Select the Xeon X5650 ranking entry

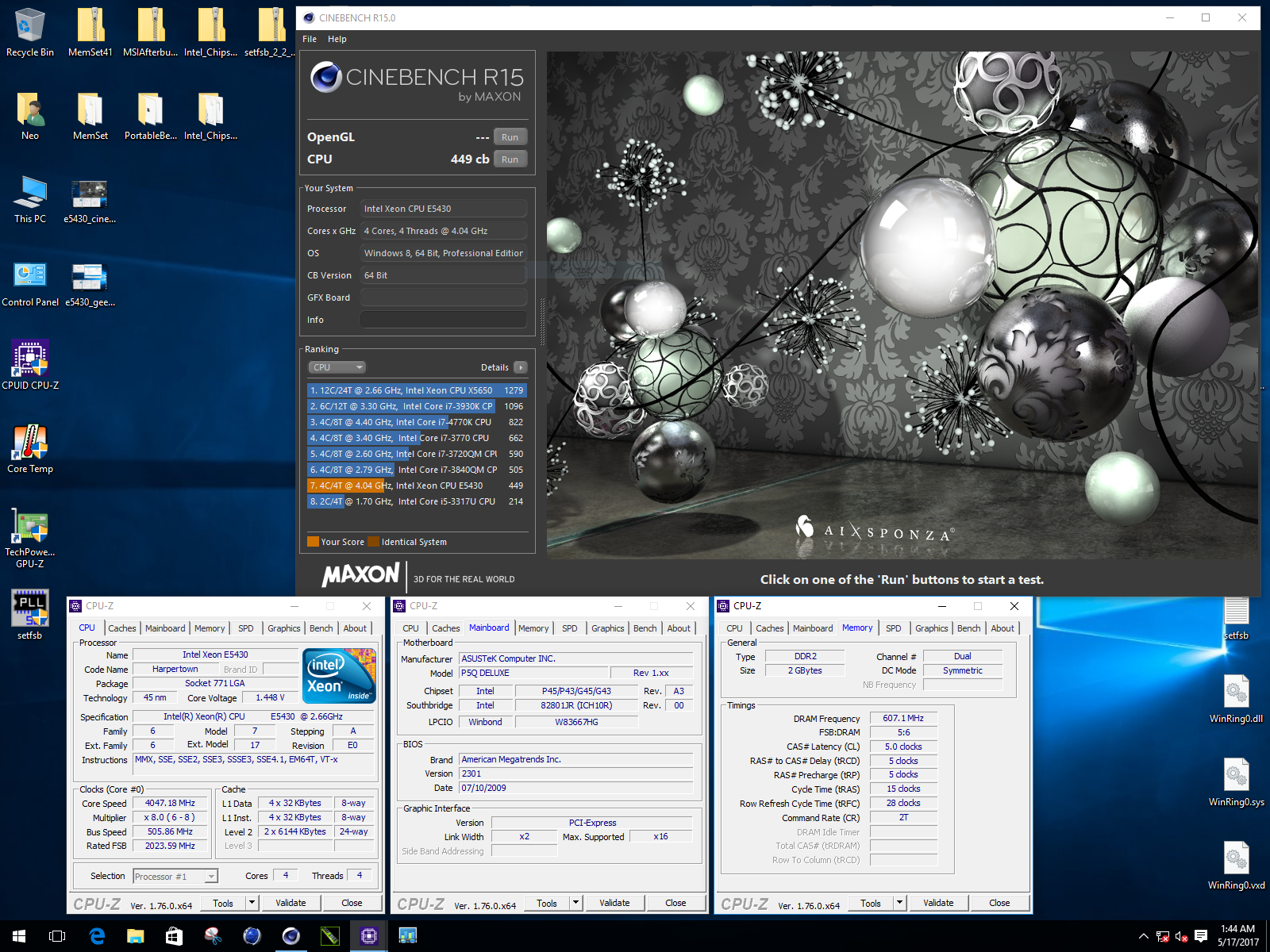pyautogui.click(x=417, y=390)
